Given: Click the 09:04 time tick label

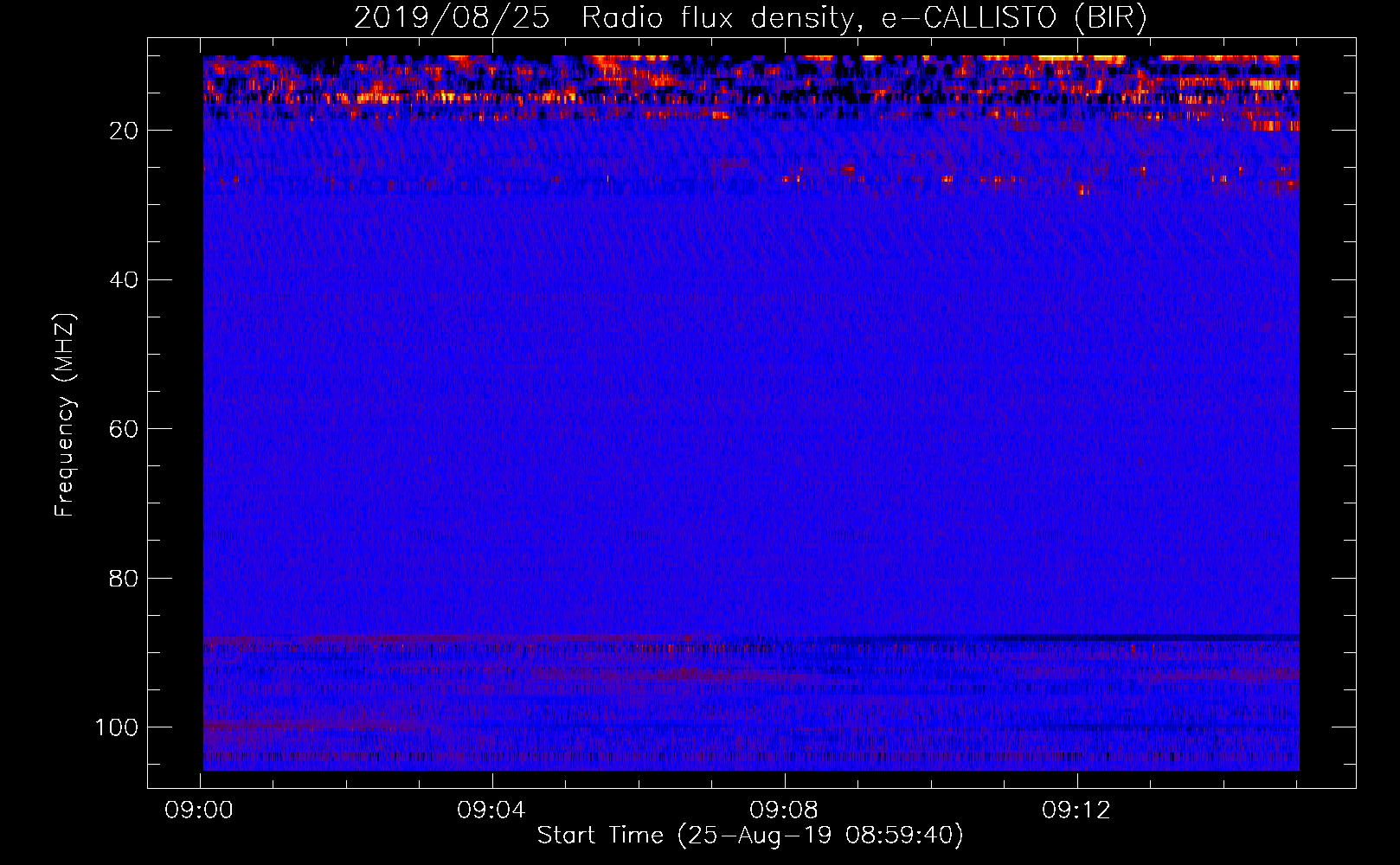Looking at the screenshot, I should click(491, 811).
